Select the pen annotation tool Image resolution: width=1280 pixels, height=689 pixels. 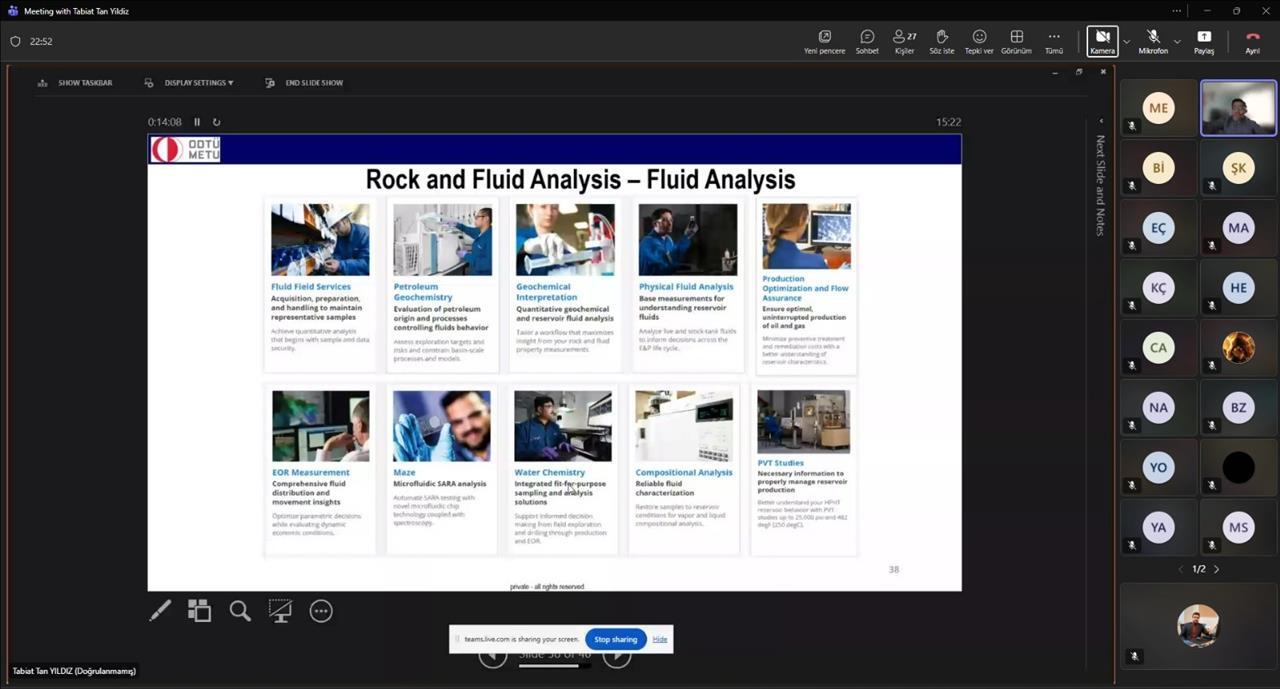point(160,611)
